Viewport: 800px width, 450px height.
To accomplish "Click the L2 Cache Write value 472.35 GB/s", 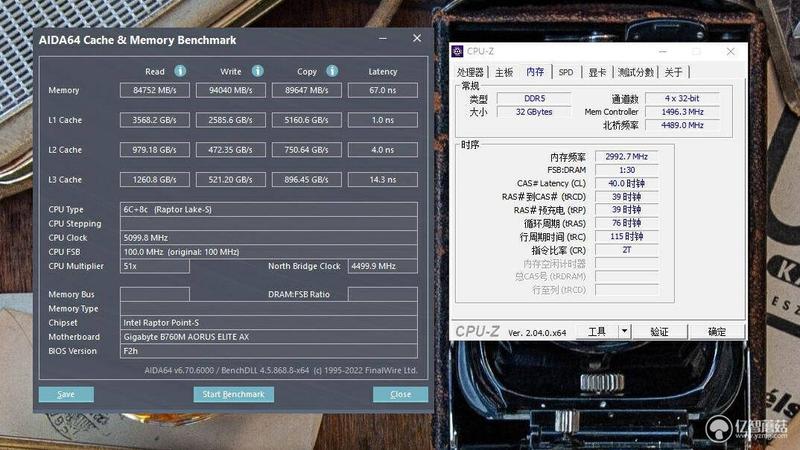I will click(231, 149).
